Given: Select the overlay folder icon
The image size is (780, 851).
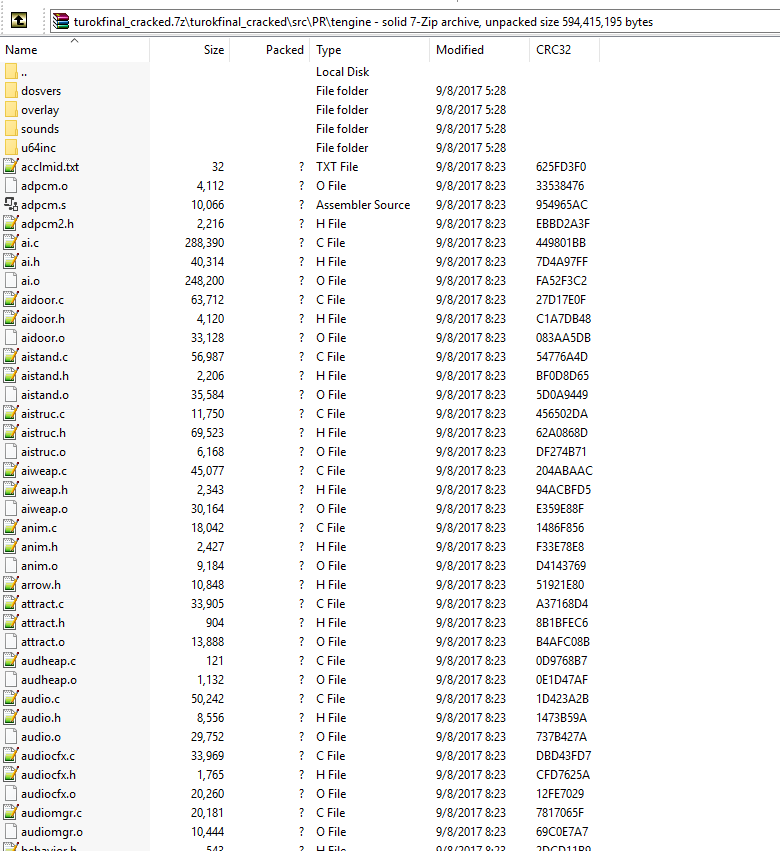Looking at the screenshot, I should pos(11,110).
